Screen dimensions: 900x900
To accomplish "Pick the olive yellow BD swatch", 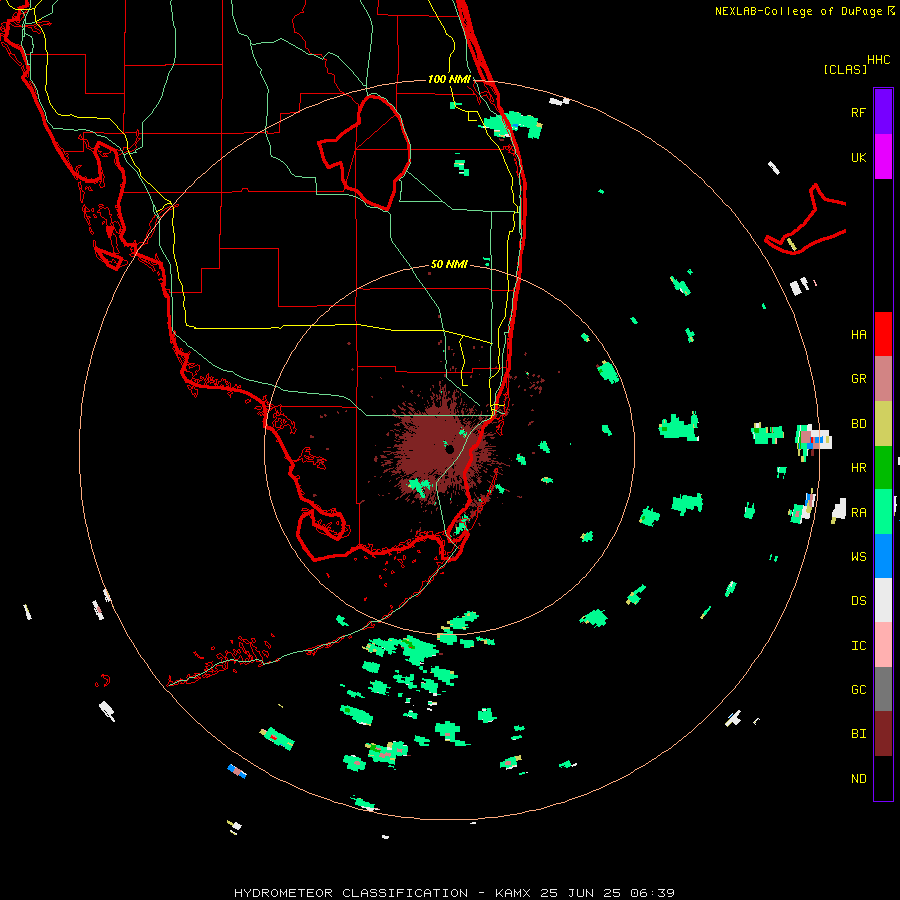I will tap(883, 423).
